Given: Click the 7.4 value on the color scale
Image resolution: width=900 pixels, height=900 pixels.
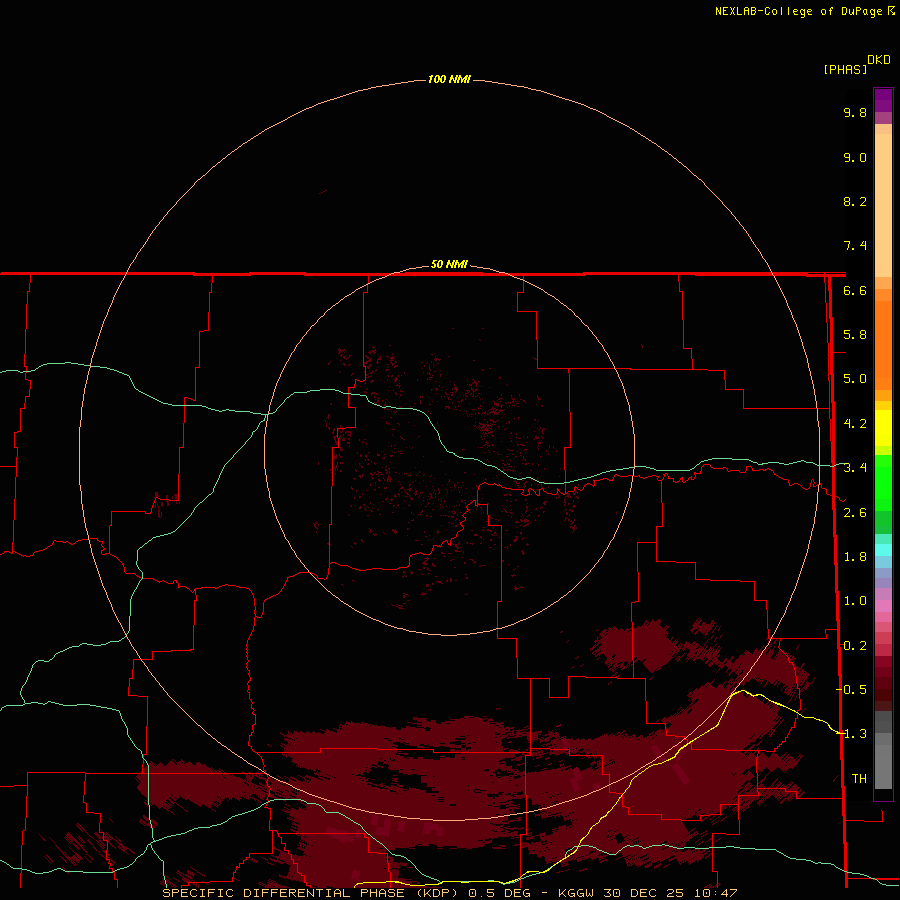Looking at the screenshot, I should point(855,246).
